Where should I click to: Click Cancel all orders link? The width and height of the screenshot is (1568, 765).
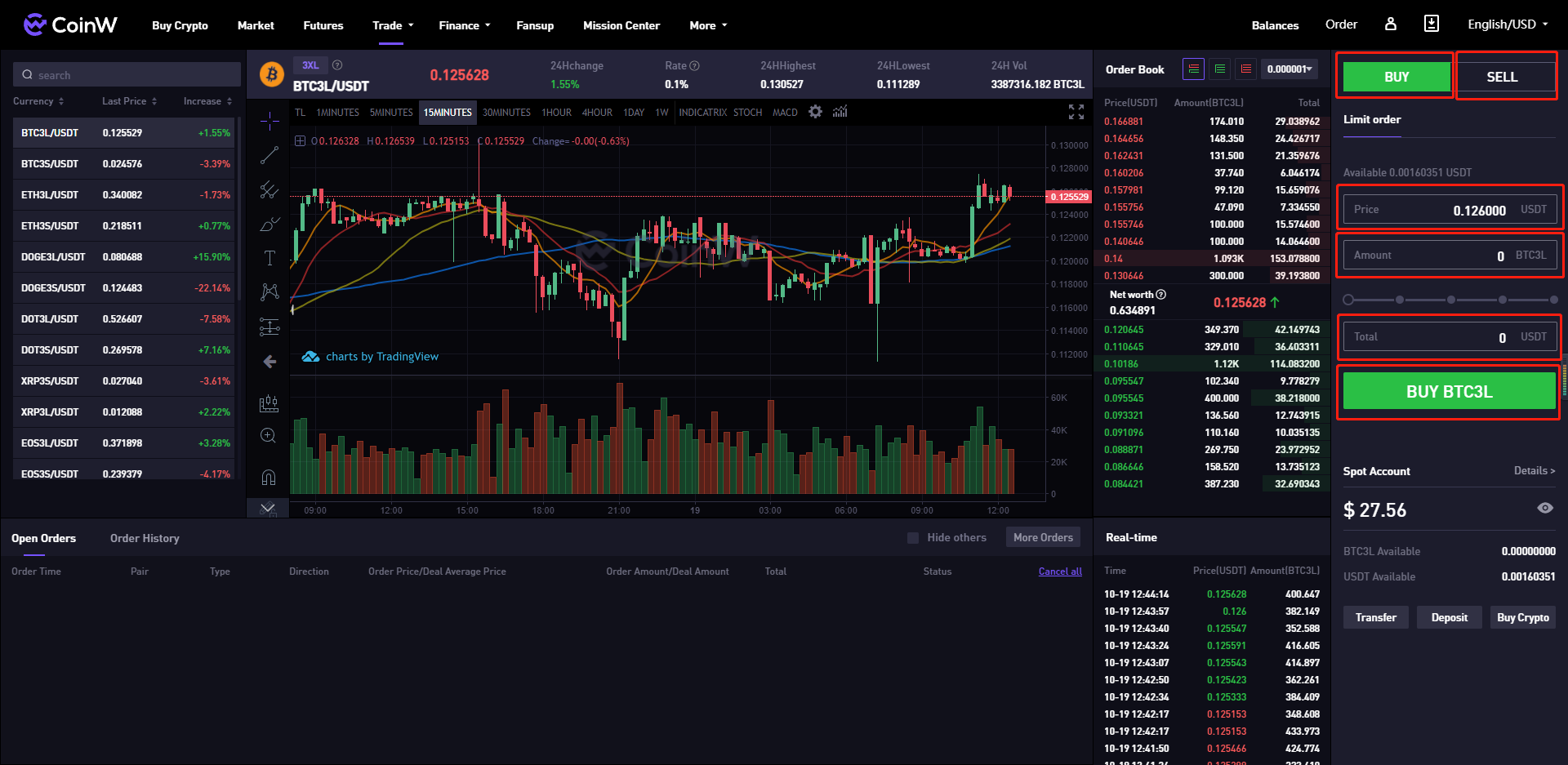1060,572
